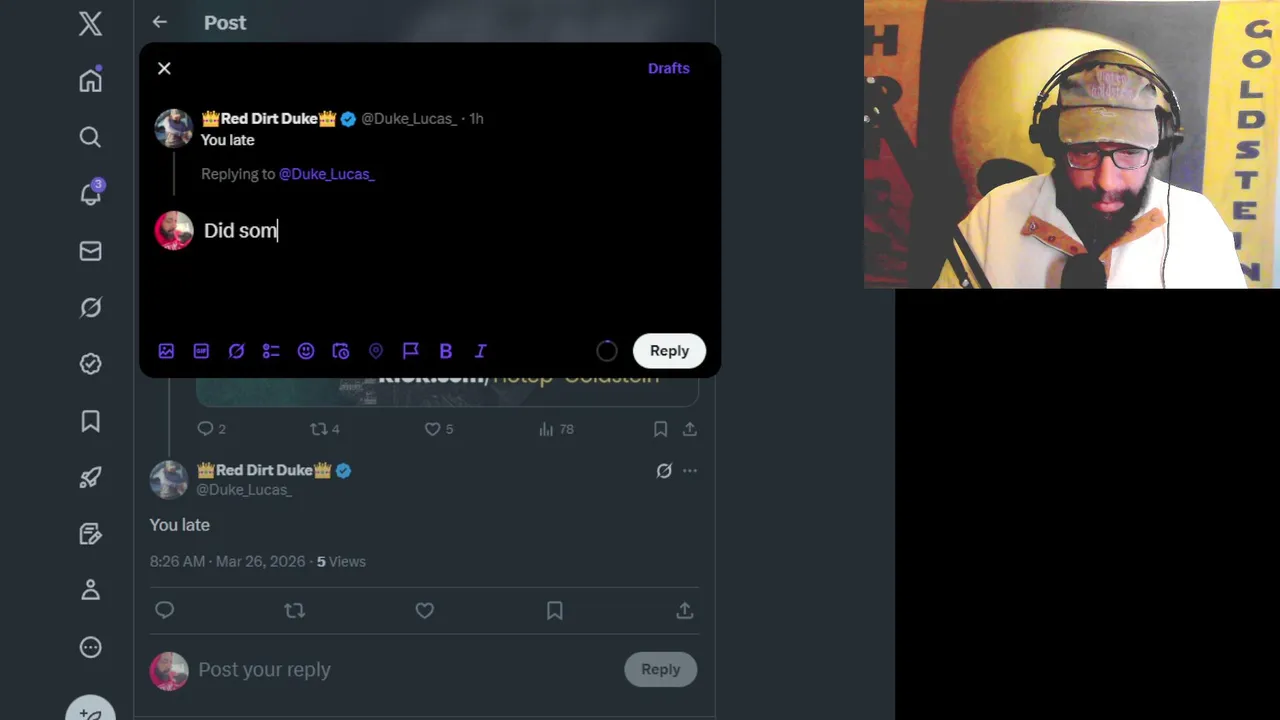Add a poll to the reply
This screenshot has height=720, width=1280.
tap(271, 351)
